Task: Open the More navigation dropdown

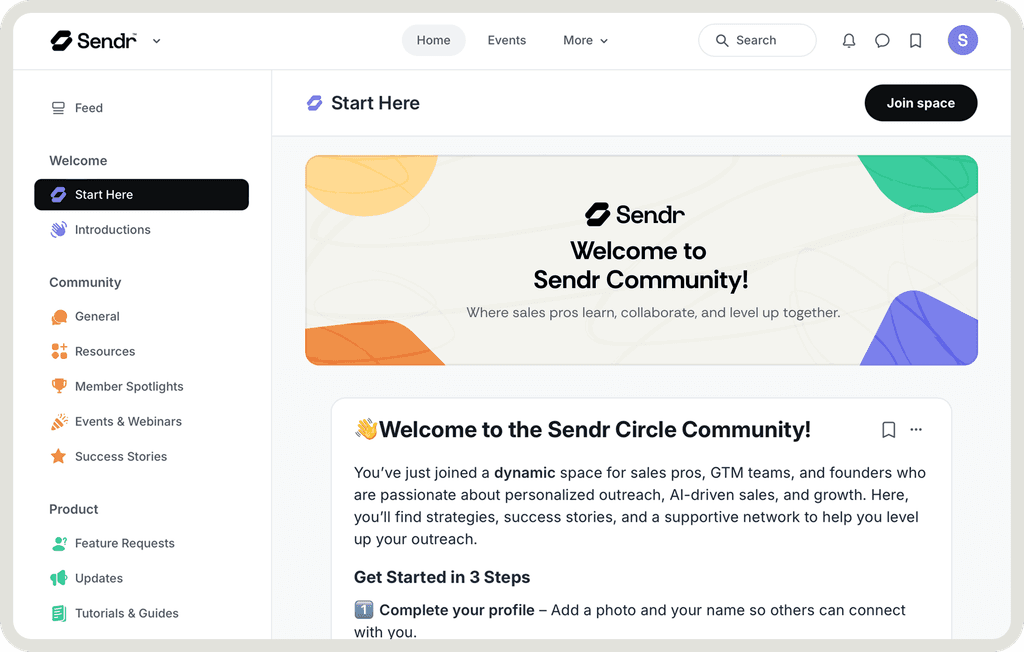Action: (x=584, y=40)
